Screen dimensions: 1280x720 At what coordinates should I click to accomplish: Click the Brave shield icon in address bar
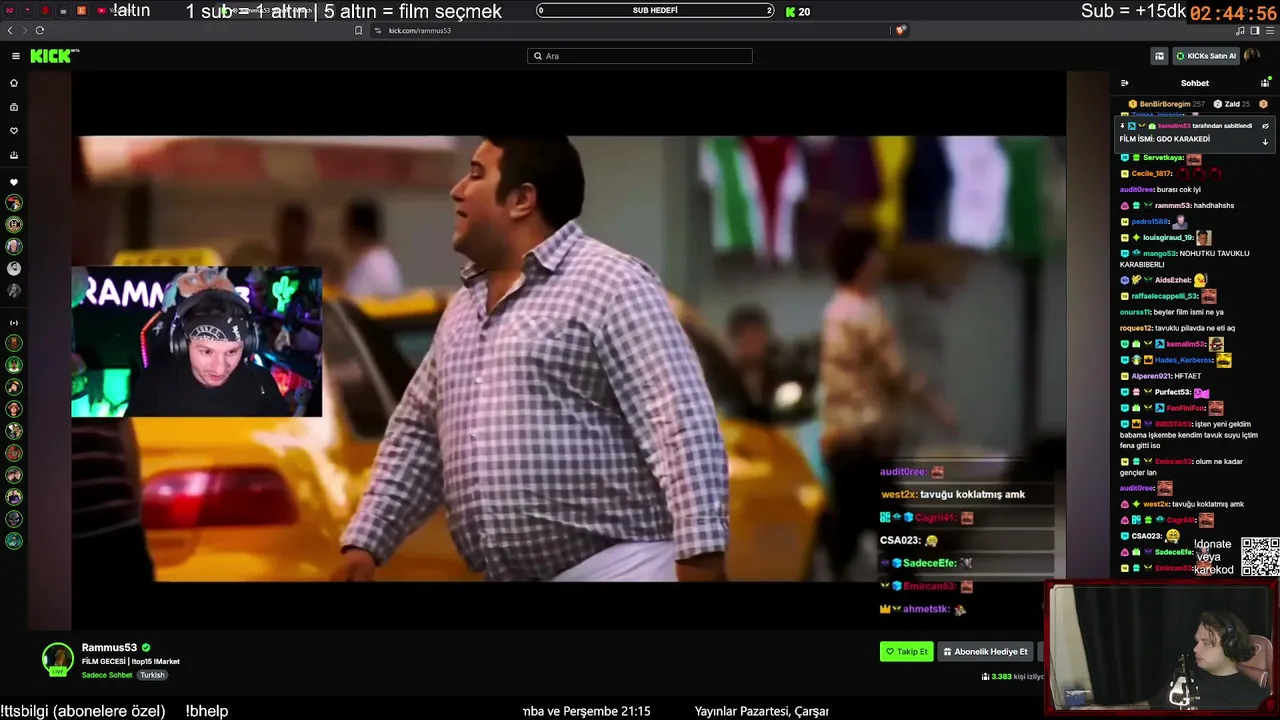click(x=901, y=30)
